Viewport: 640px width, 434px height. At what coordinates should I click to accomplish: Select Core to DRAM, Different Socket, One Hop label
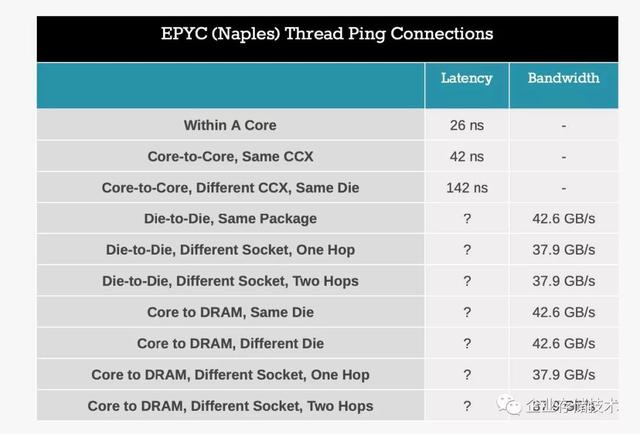click(230, 375)
